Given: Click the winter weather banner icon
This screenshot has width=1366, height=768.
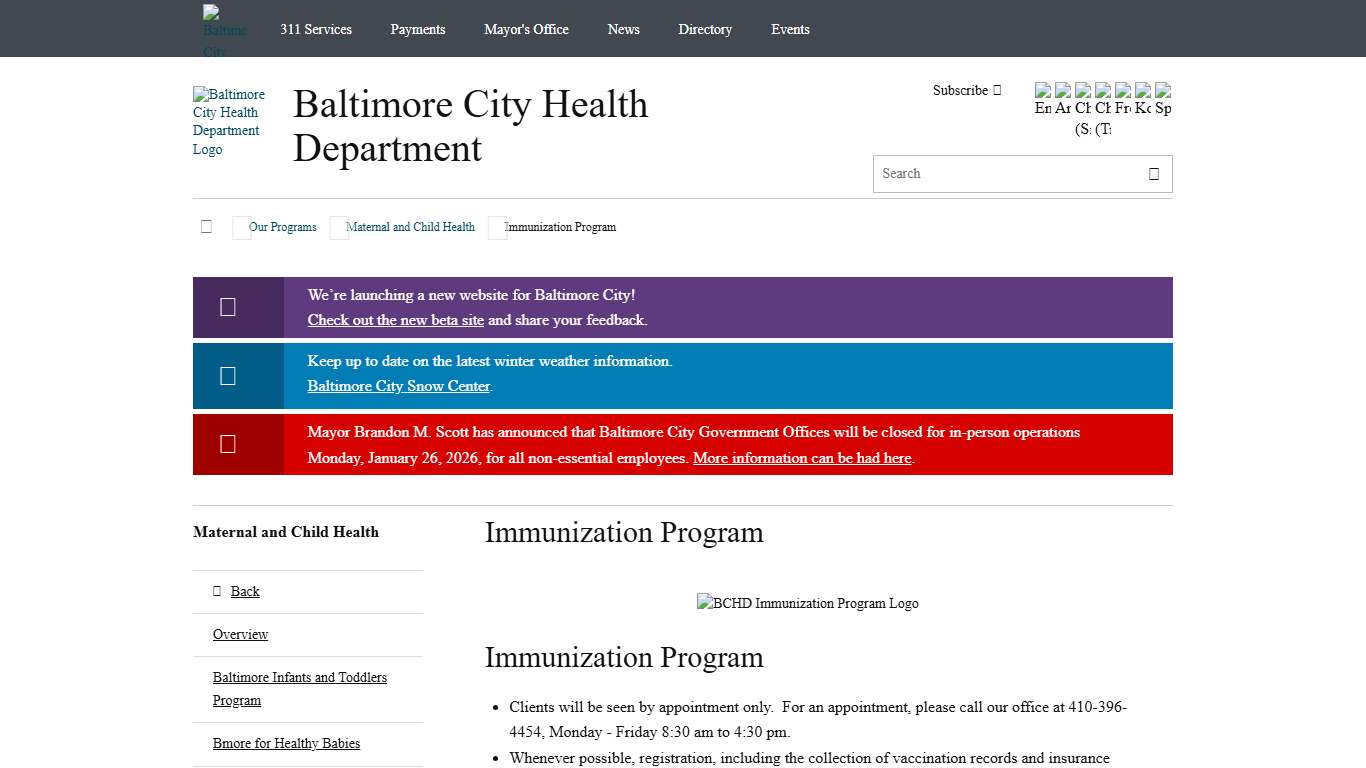Looking at the screenshot, I should click(x=227, y=375).
